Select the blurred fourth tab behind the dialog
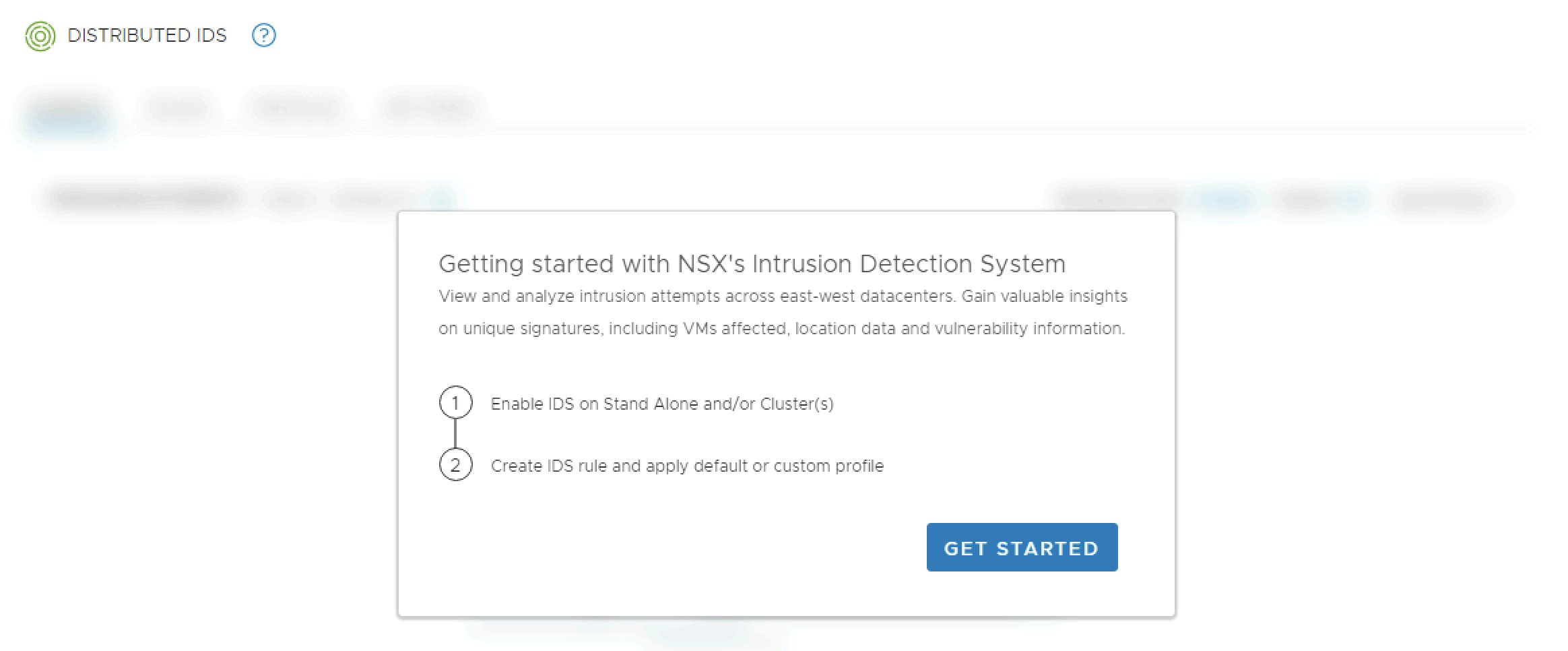The width and height of the screenshot is (1568, 651). coord(430,108)
